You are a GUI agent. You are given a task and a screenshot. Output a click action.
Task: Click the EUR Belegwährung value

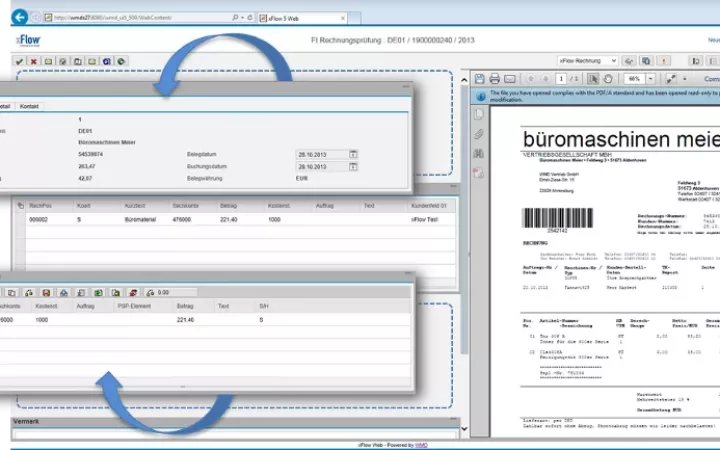pos(302,178)
